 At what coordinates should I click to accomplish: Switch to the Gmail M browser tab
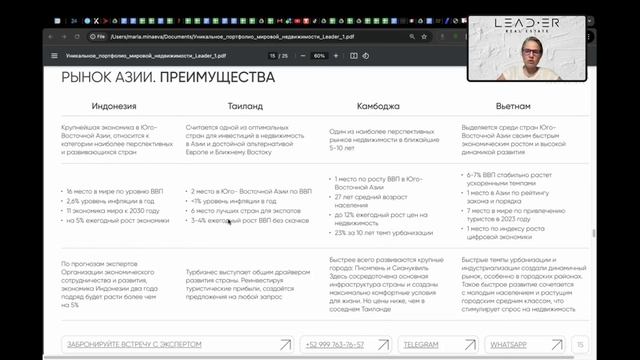[x=280, y=21]
